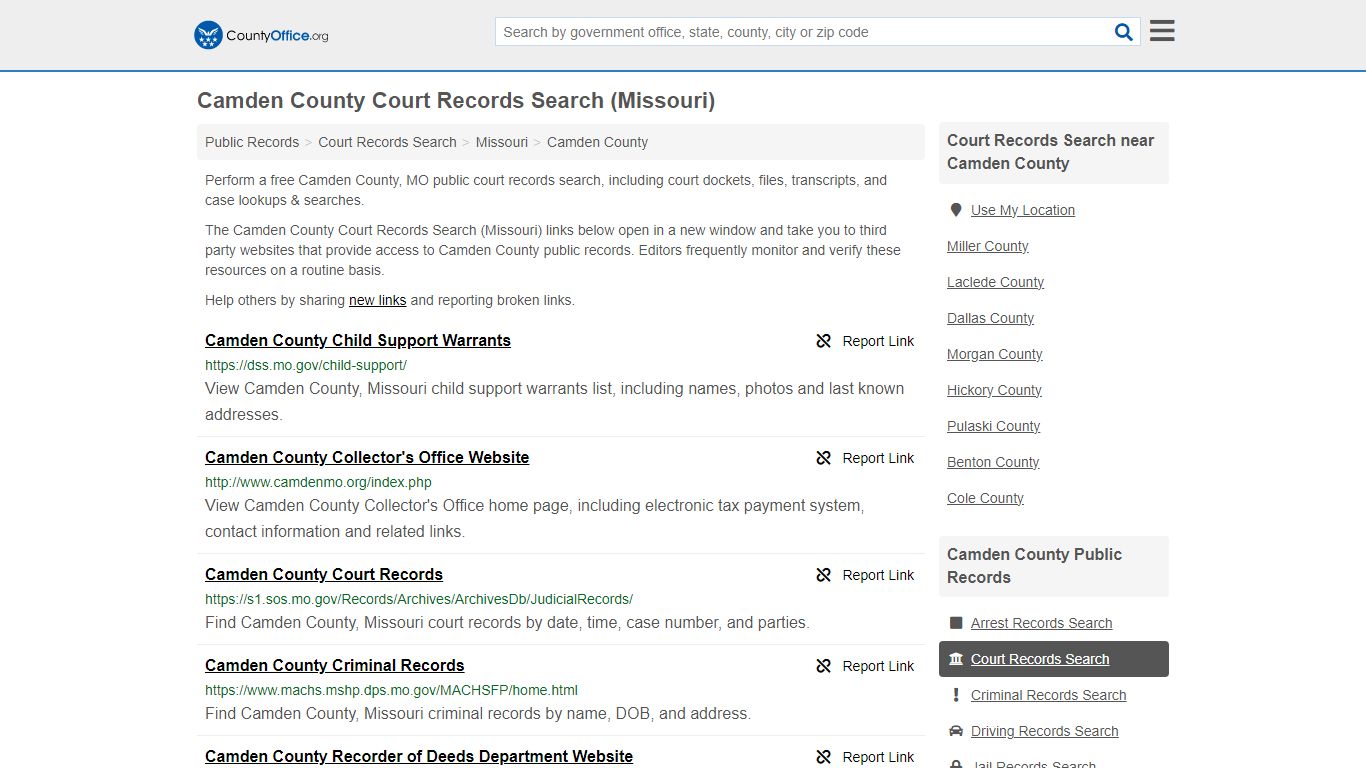
Task: Open Benton County court records
Action: coord(993,462)
